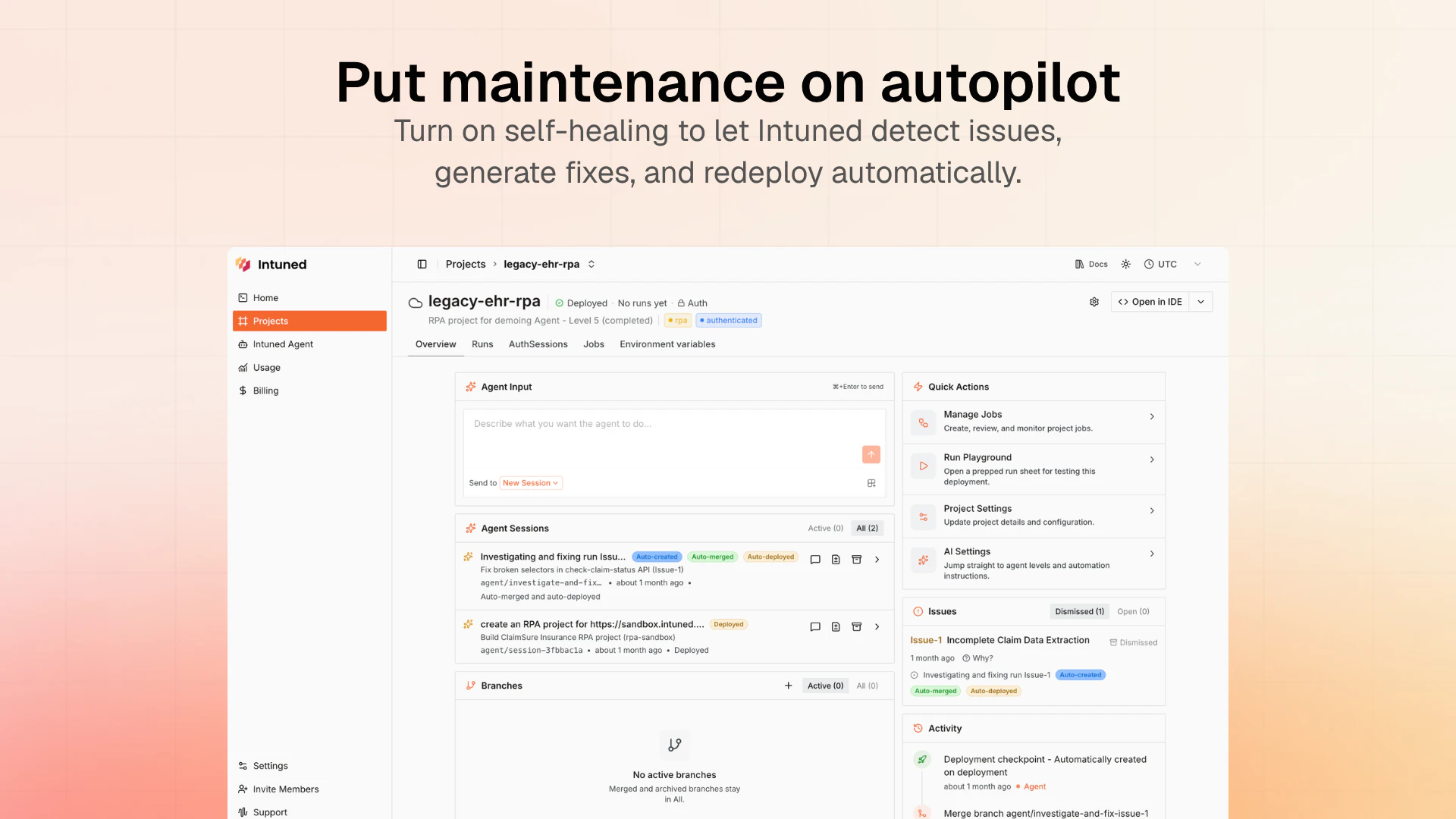Click the Deployed badge on RPA project session
Image resolution: width=1456 pixels, height=819 pixels.
[x=729, y=625]
